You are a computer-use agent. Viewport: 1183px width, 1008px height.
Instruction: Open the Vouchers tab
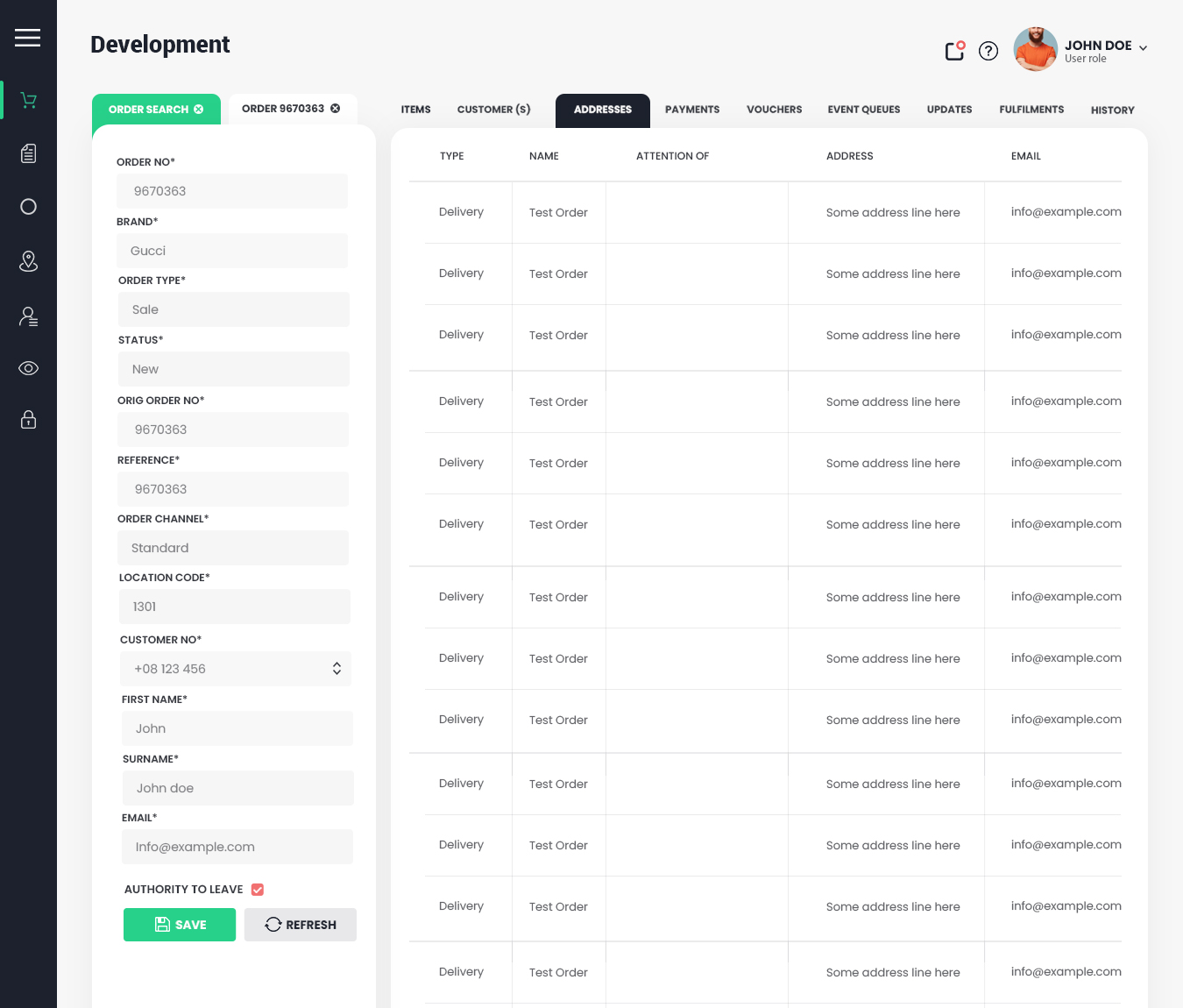click(x=775, y=110)
